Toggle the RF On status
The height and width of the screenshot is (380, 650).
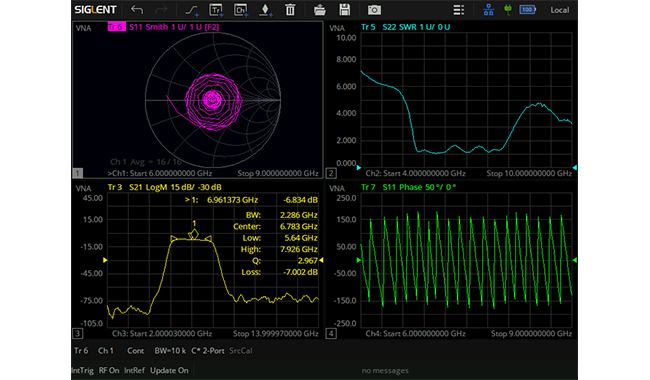tap(109, 370)
